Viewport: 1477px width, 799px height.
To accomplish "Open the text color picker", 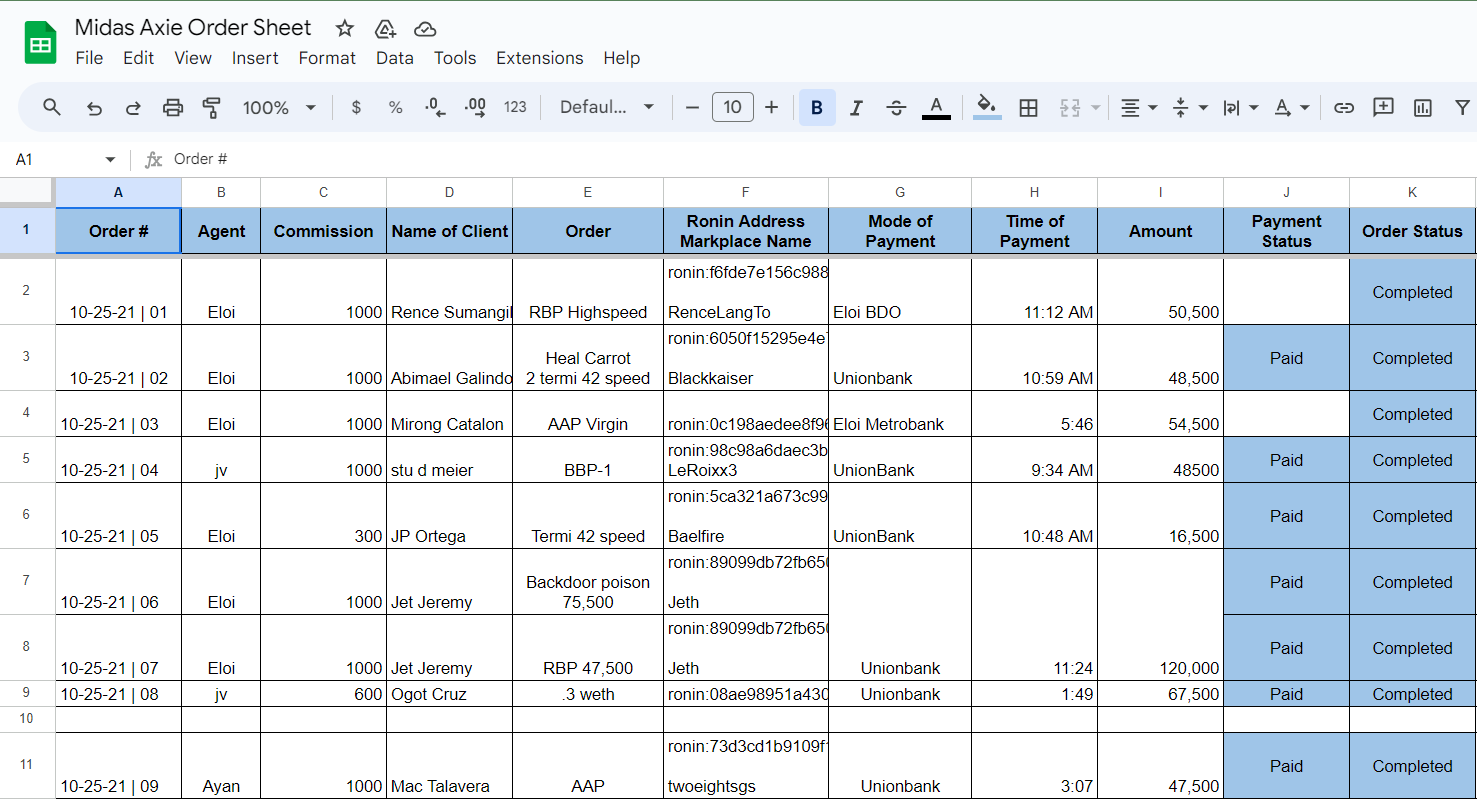I will coord(936,107).
